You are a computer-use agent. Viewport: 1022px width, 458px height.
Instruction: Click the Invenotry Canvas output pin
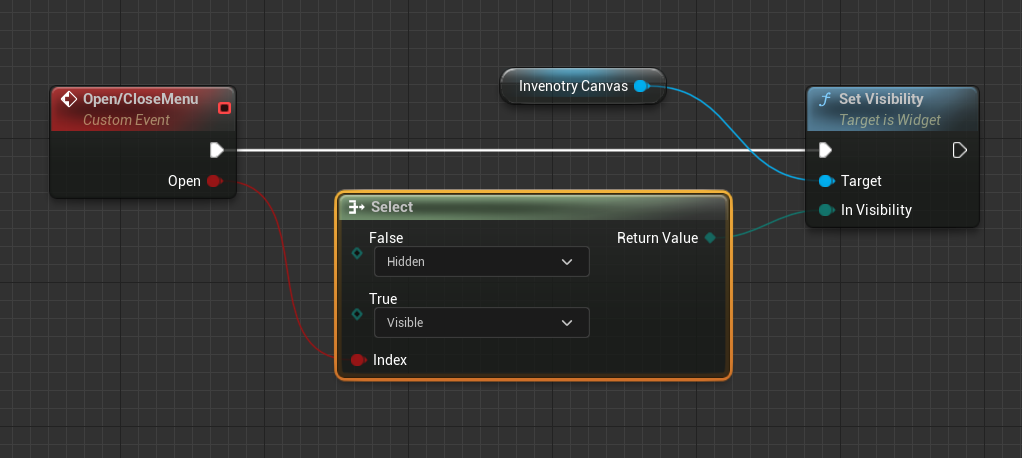click(x=641, y=86)
